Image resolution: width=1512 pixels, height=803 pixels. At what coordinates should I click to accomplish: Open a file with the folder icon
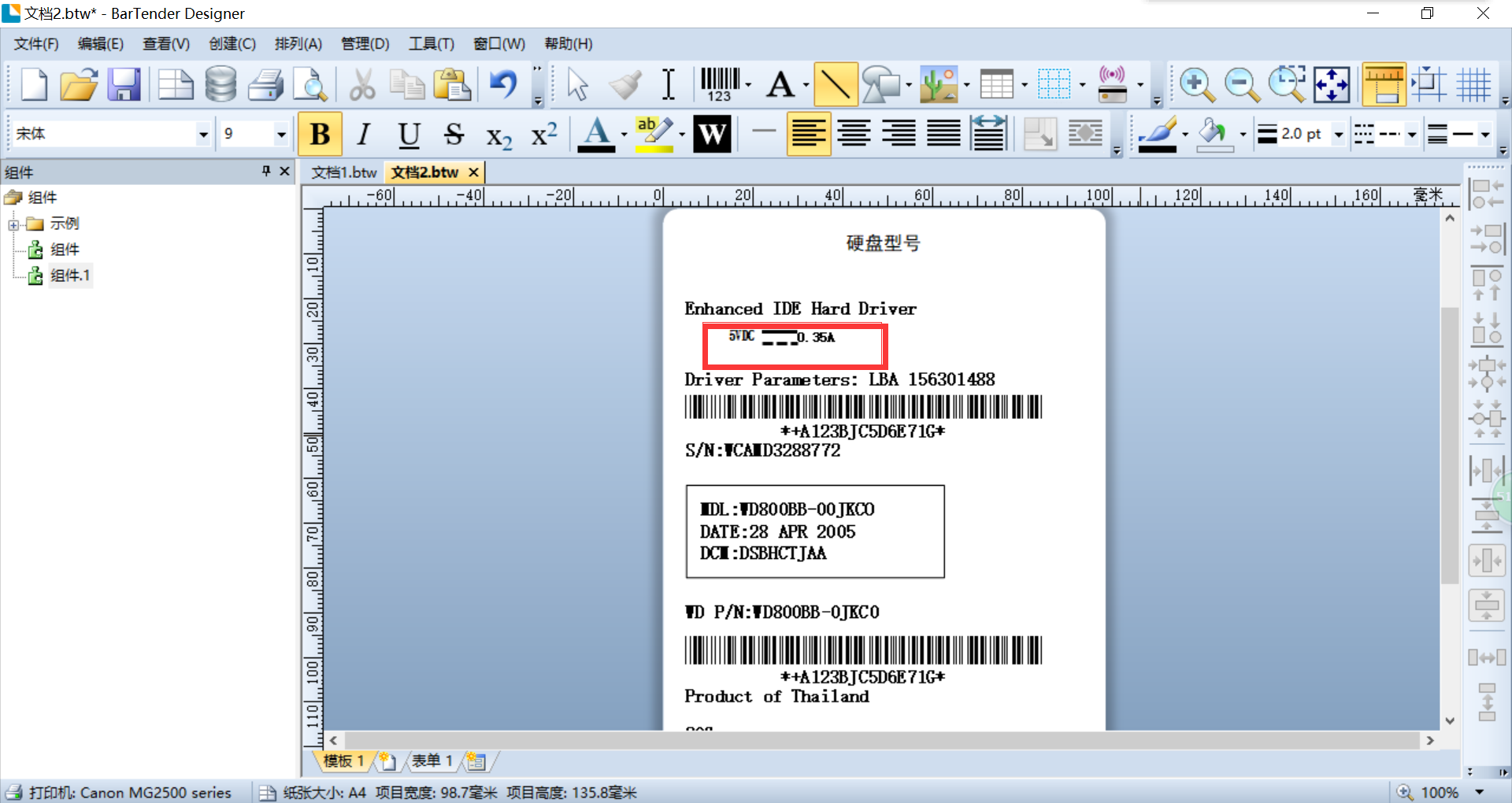78,84
